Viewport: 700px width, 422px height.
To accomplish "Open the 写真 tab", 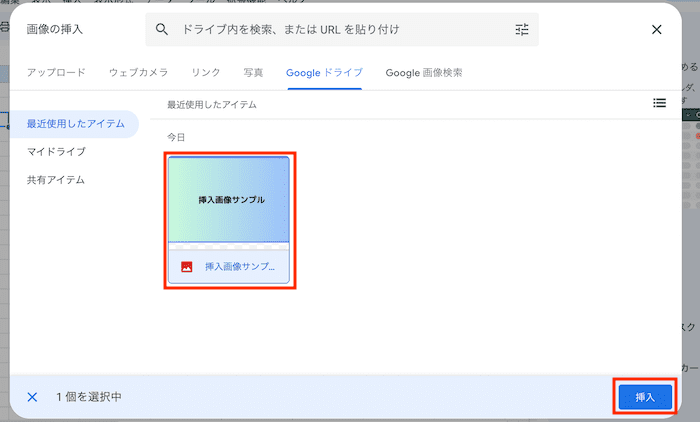I will click(x=254, y=73).
